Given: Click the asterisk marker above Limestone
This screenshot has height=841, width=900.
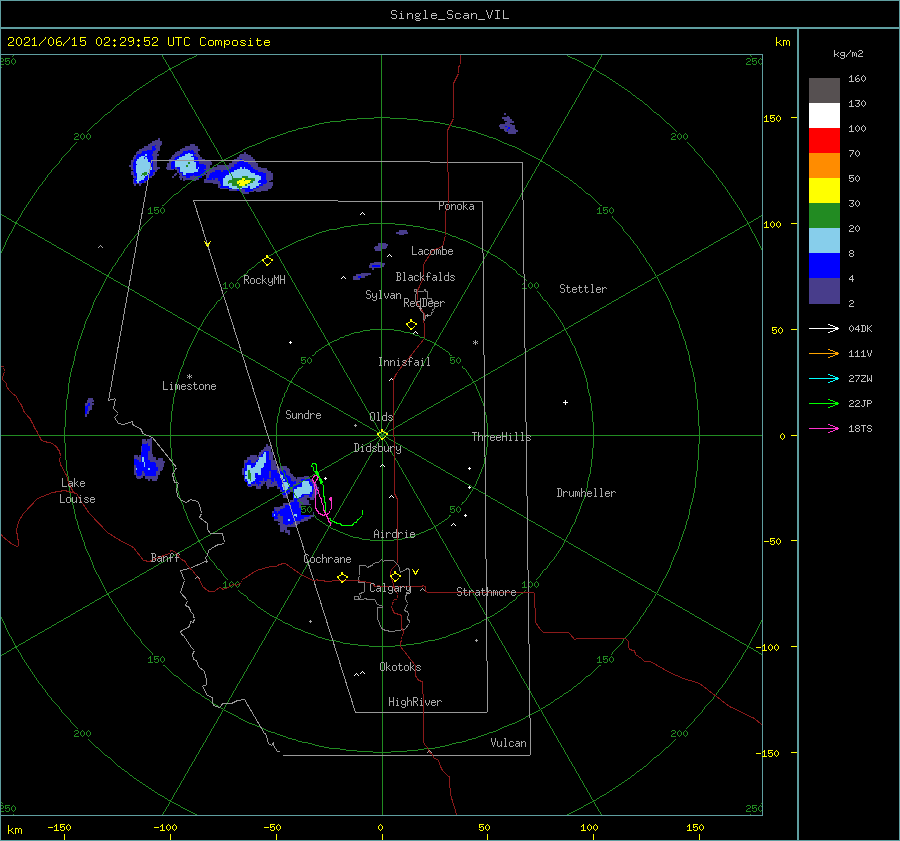Looking at the screenshot, I should click(189, 377).
